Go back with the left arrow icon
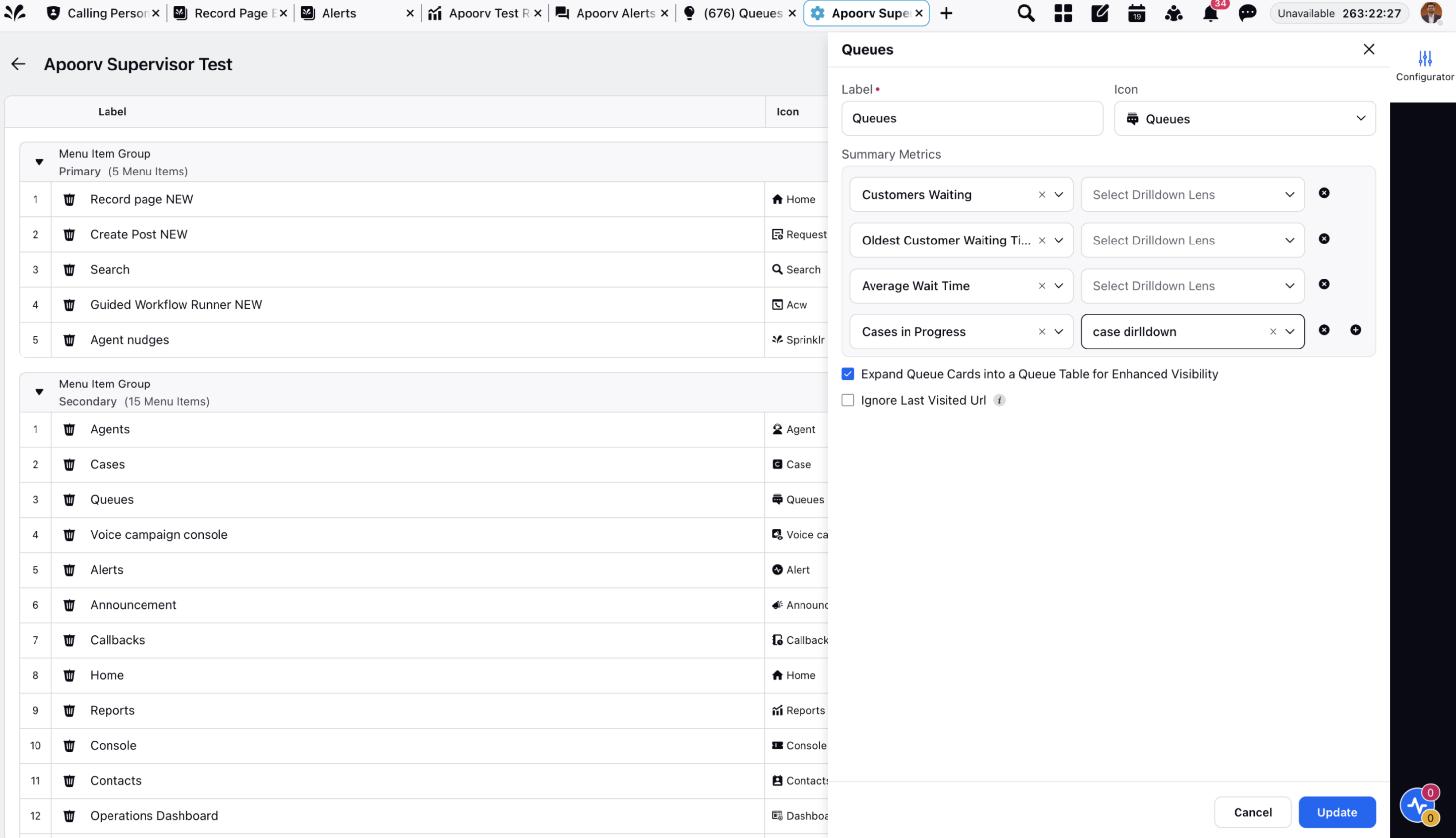Viewport: 1456px width, 838px height. coord(18,64)
